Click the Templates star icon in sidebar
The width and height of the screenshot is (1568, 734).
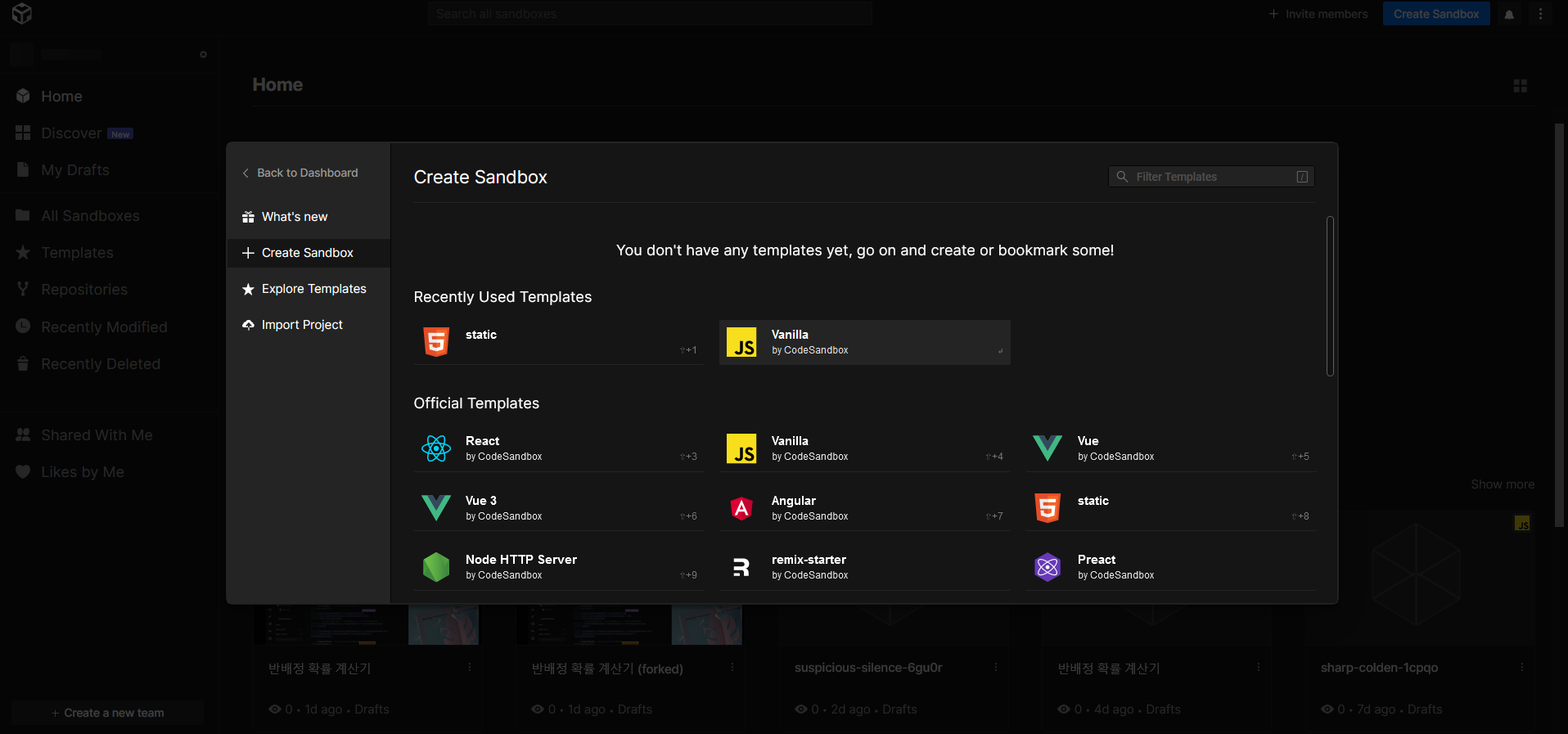tap(23, 252)
